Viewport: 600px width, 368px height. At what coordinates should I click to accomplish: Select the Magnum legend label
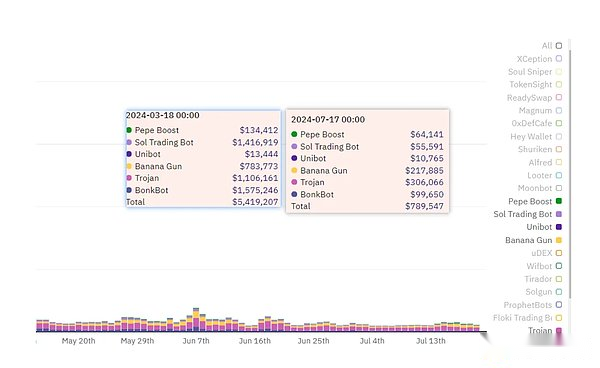click(x=535, y=111)
